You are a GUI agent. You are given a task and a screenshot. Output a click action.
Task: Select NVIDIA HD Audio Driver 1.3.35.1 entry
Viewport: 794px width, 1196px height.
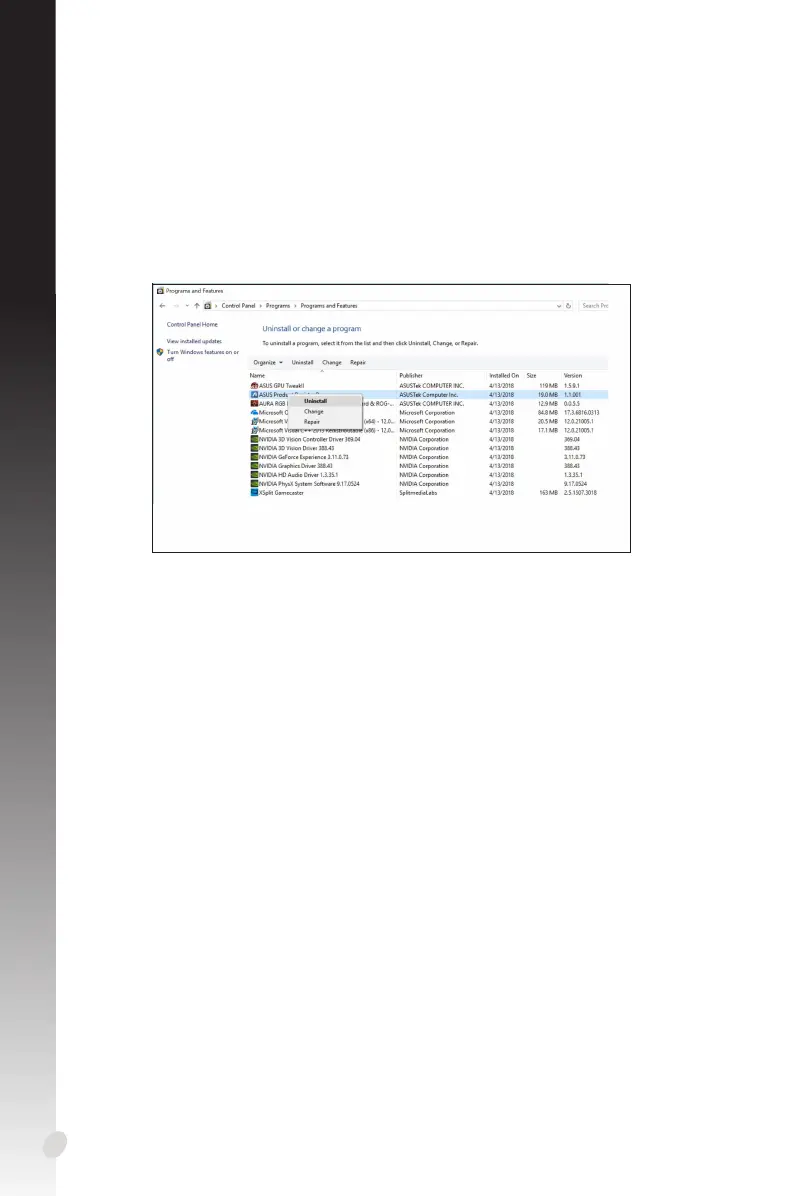[298, 475]
